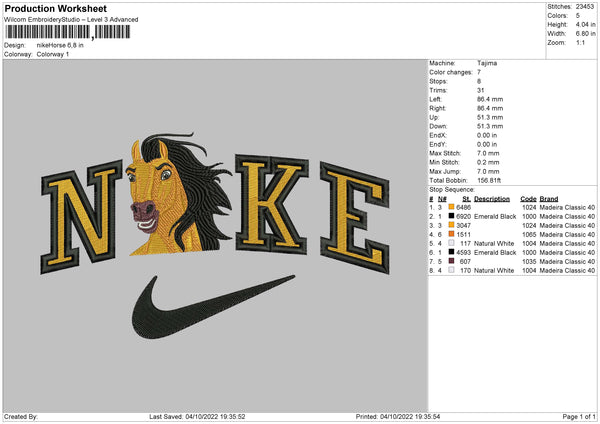
Task: Click the embroidered letter E in the preview
Action: pos(355,217)
